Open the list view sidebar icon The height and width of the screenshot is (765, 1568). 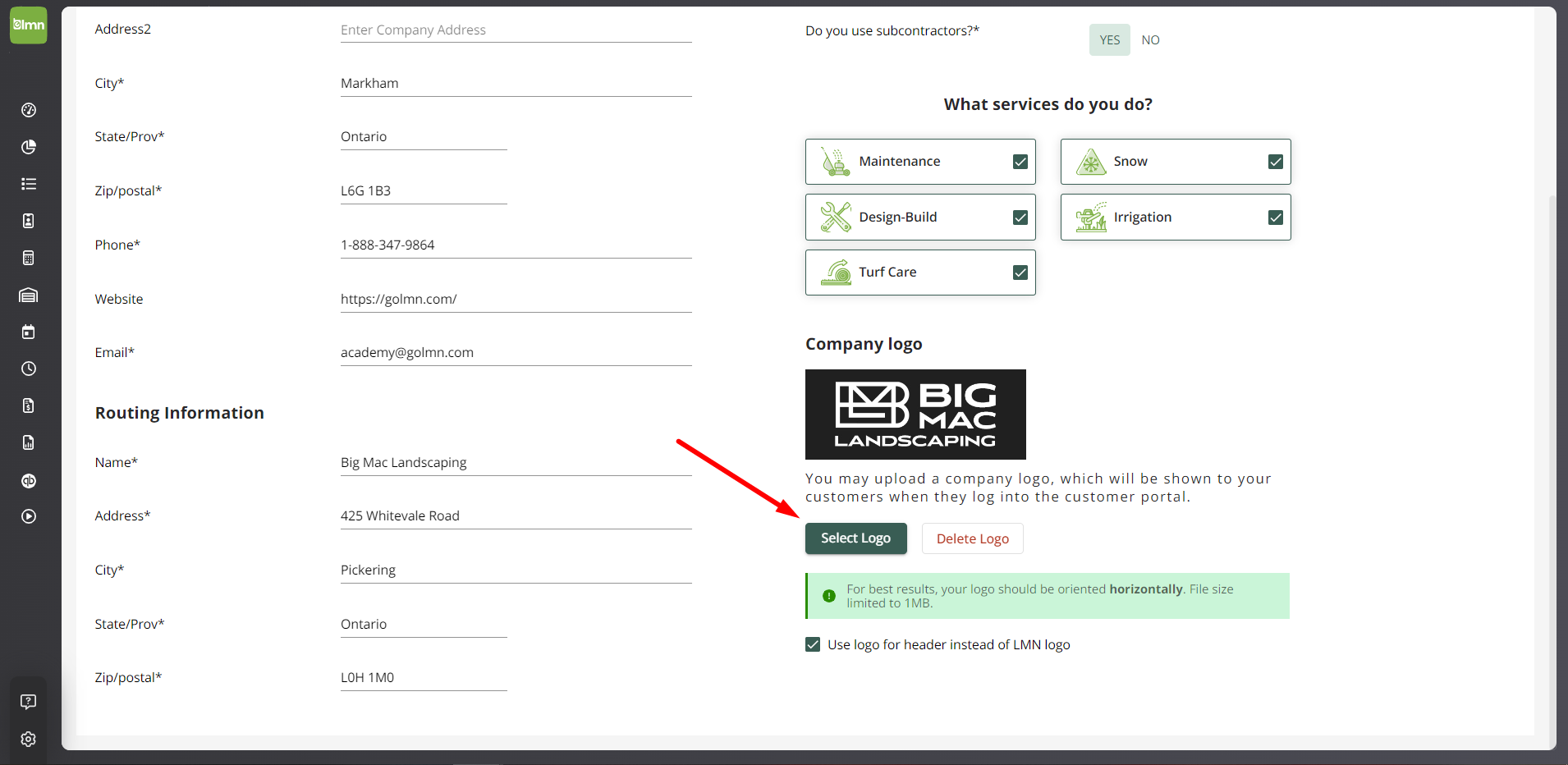(29, 183)
